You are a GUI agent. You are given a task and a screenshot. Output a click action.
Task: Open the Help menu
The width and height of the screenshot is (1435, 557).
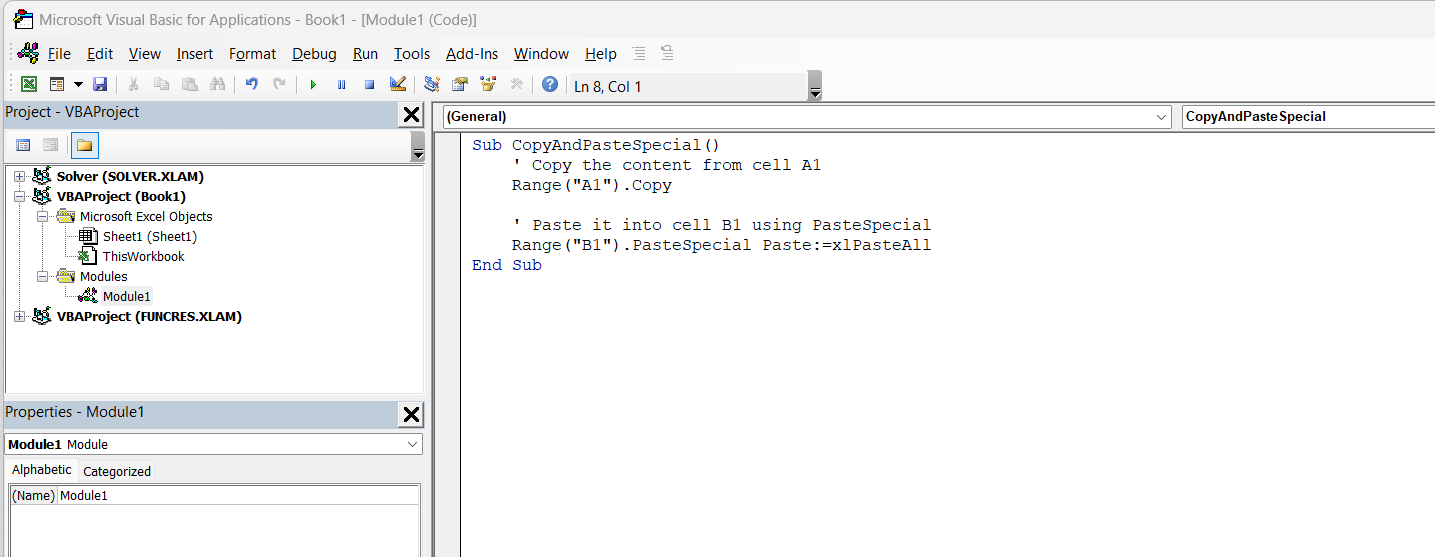tap(601, 54)
